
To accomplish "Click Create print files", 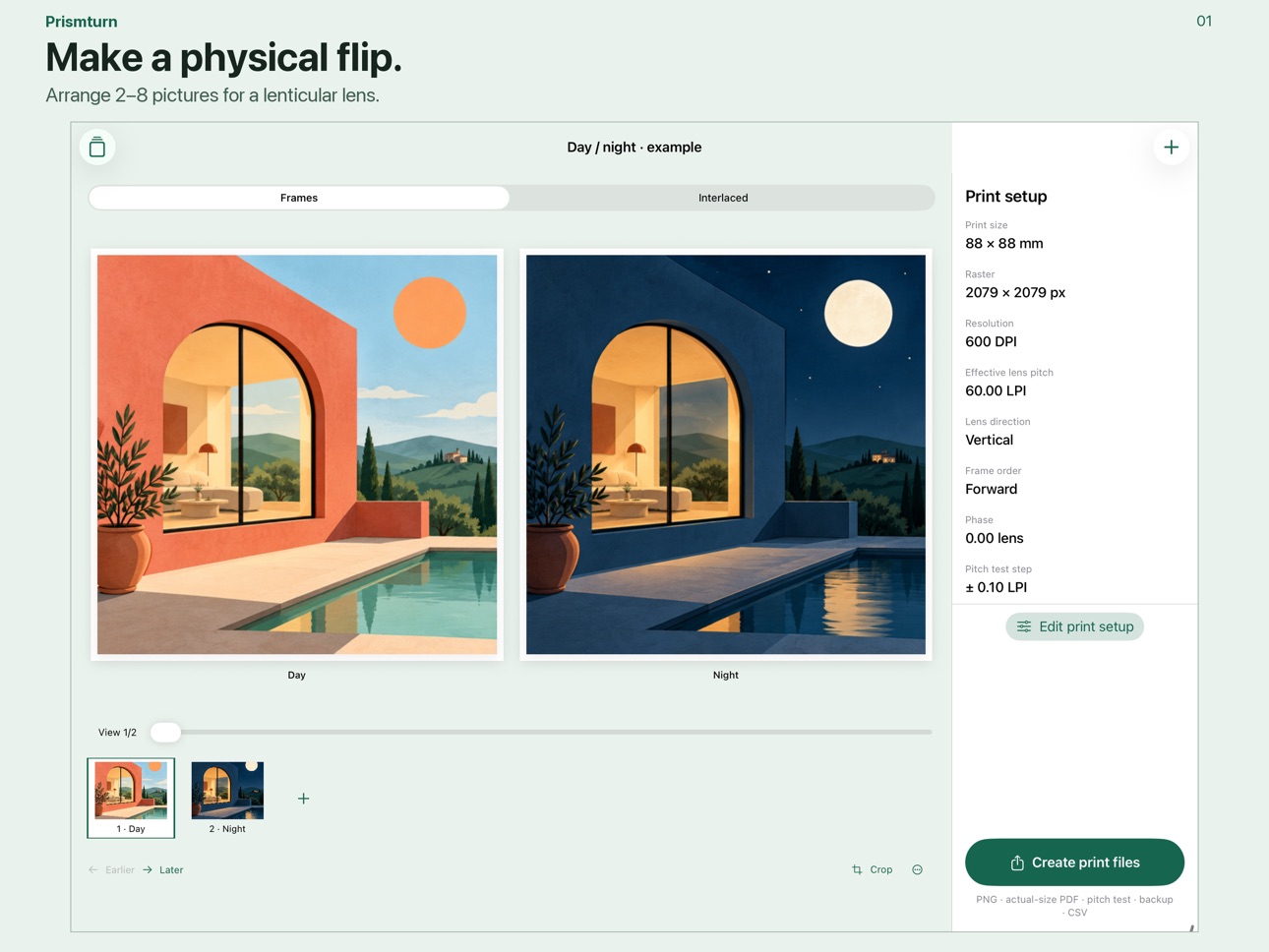I will (1074, 863).
